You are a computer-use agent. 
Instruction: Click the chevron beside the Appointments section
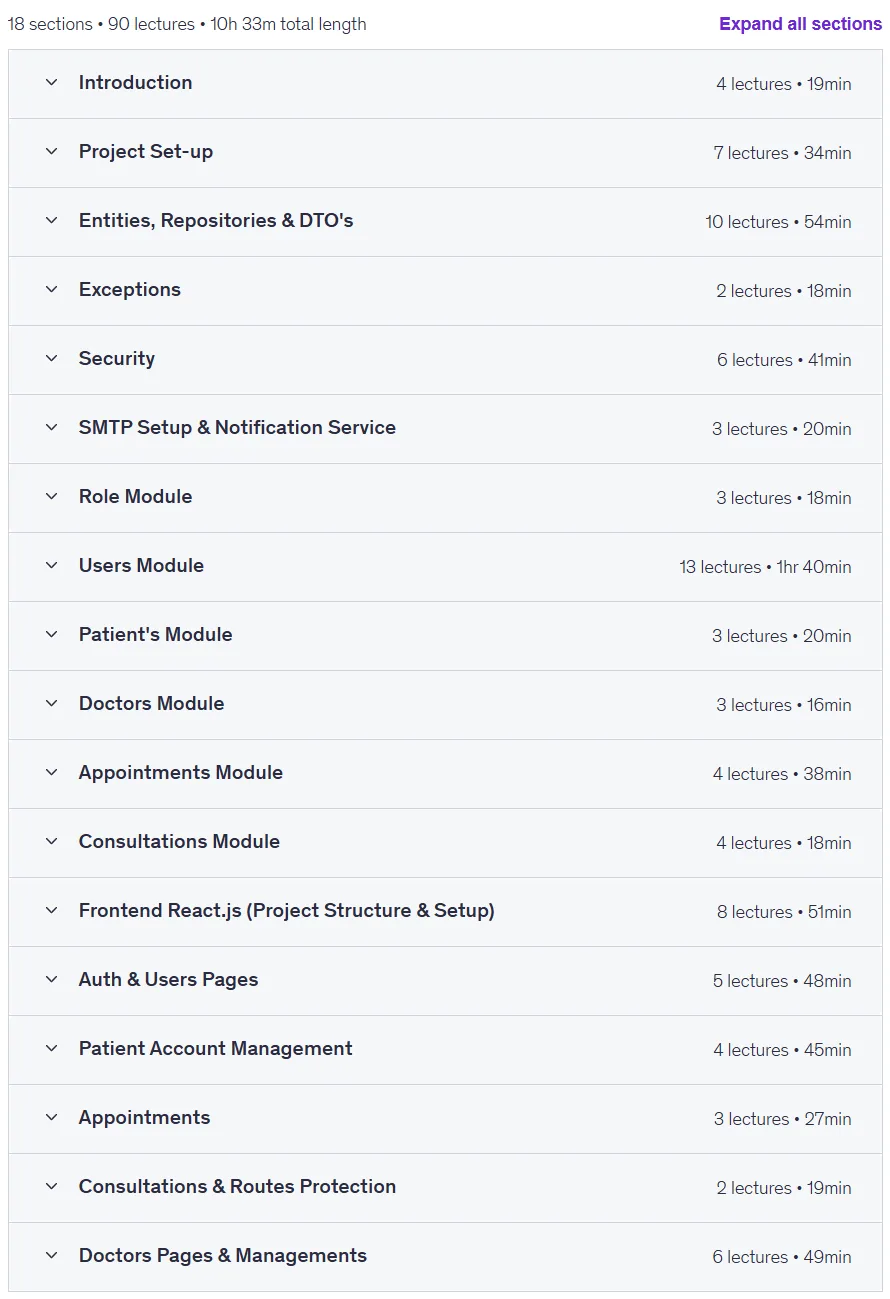click(52, 1117)
